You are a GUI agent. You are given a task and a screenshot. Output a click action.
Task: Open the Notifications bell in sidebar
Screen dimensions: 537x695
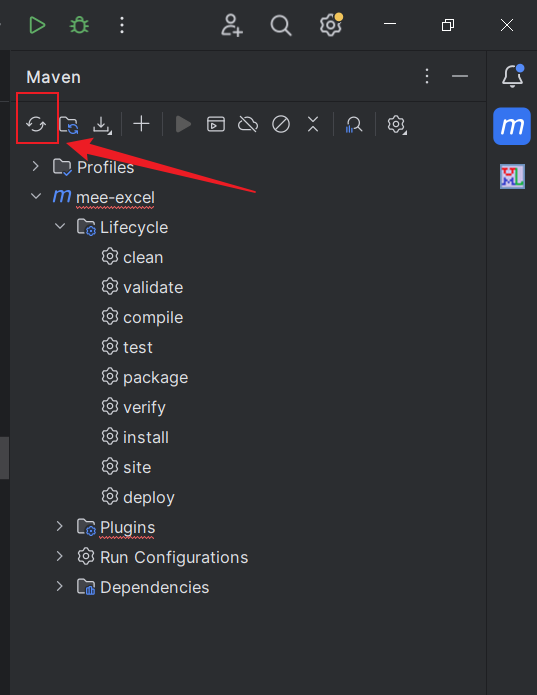click(x=512, y=76)
